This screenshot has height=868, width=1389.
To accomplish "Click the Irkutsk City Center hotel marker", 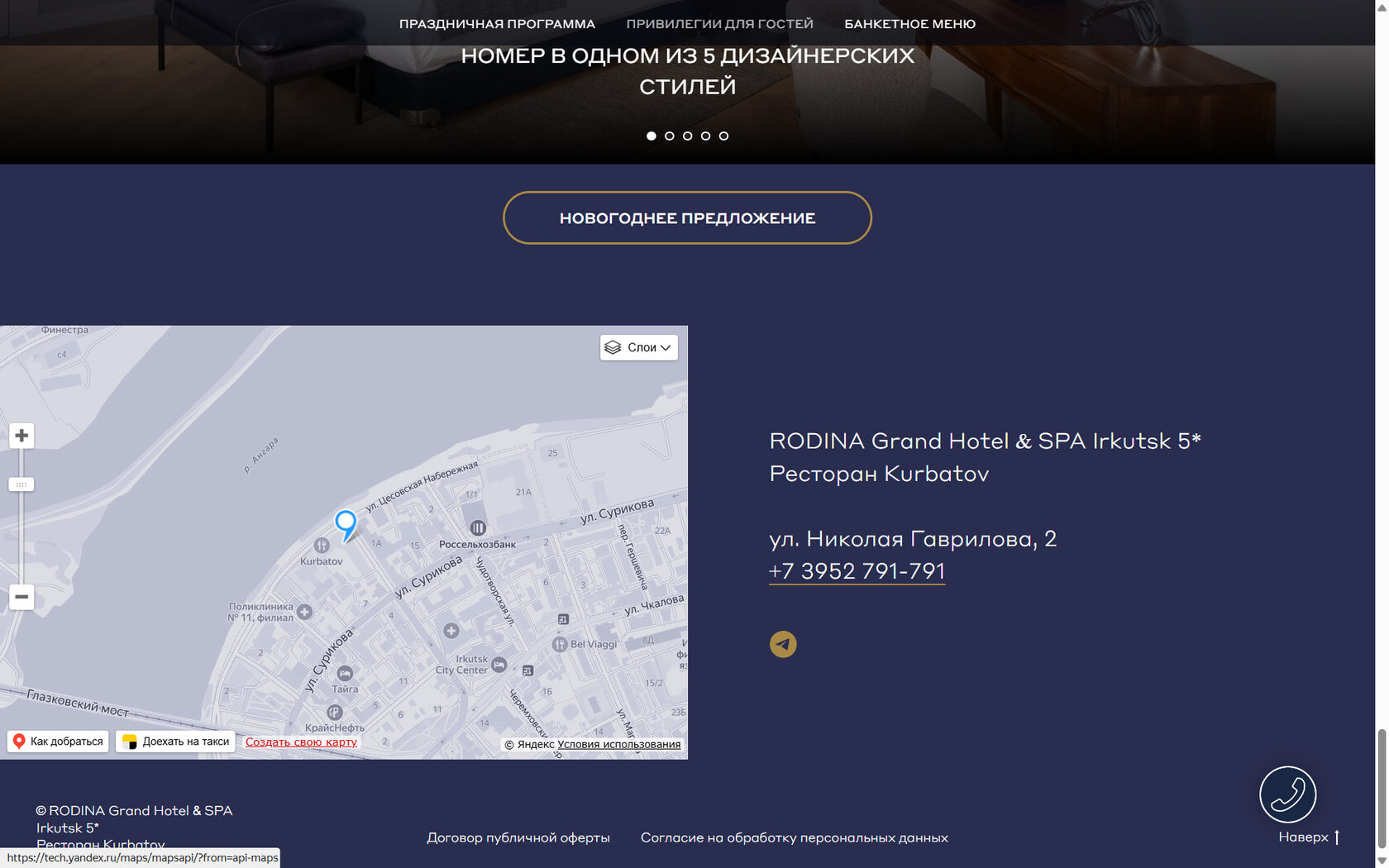I will point(499,665).
